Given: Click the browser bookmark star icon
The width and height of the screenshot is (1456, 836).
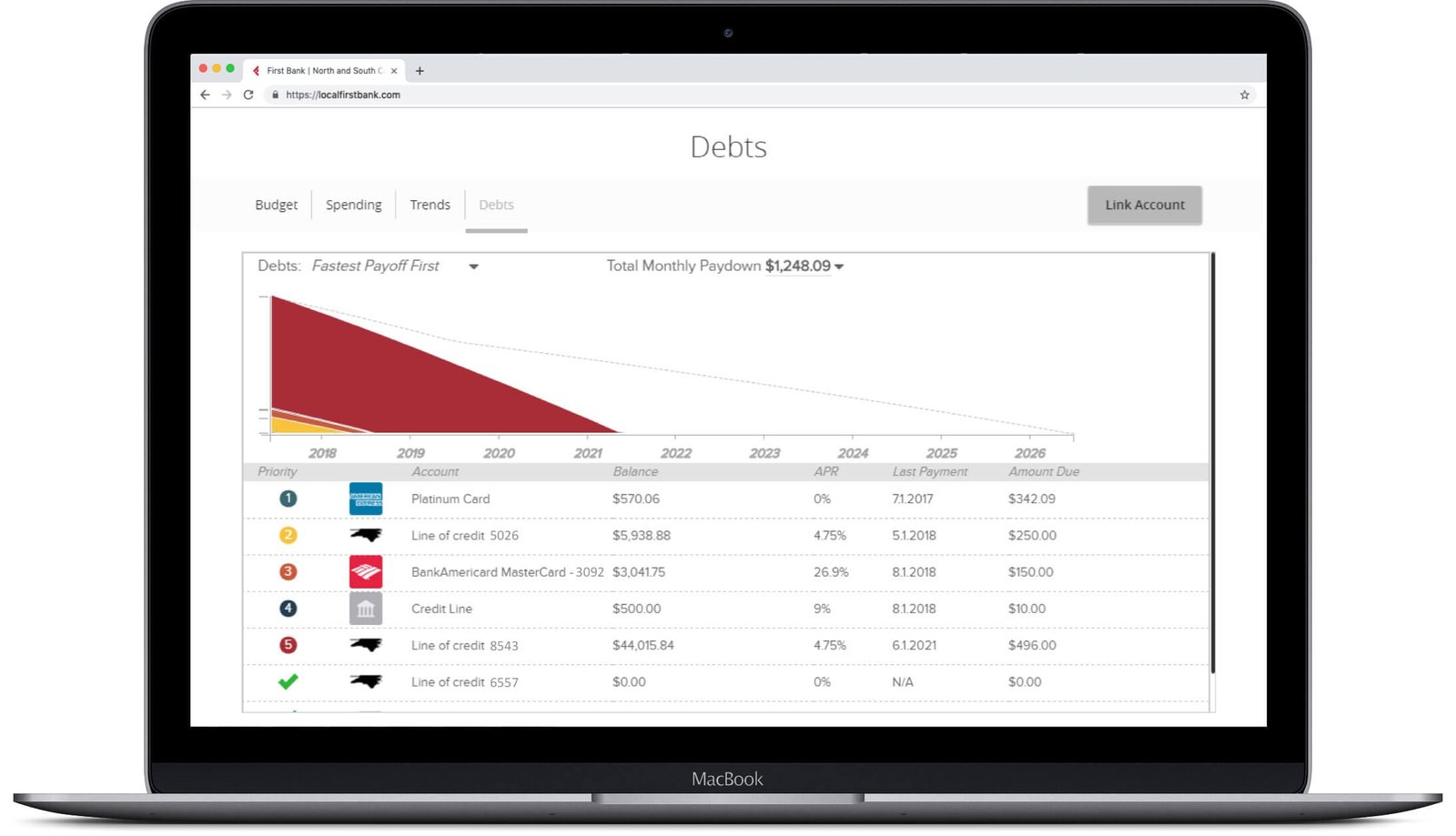Looking at the screenshot, I should point(1244,94).
